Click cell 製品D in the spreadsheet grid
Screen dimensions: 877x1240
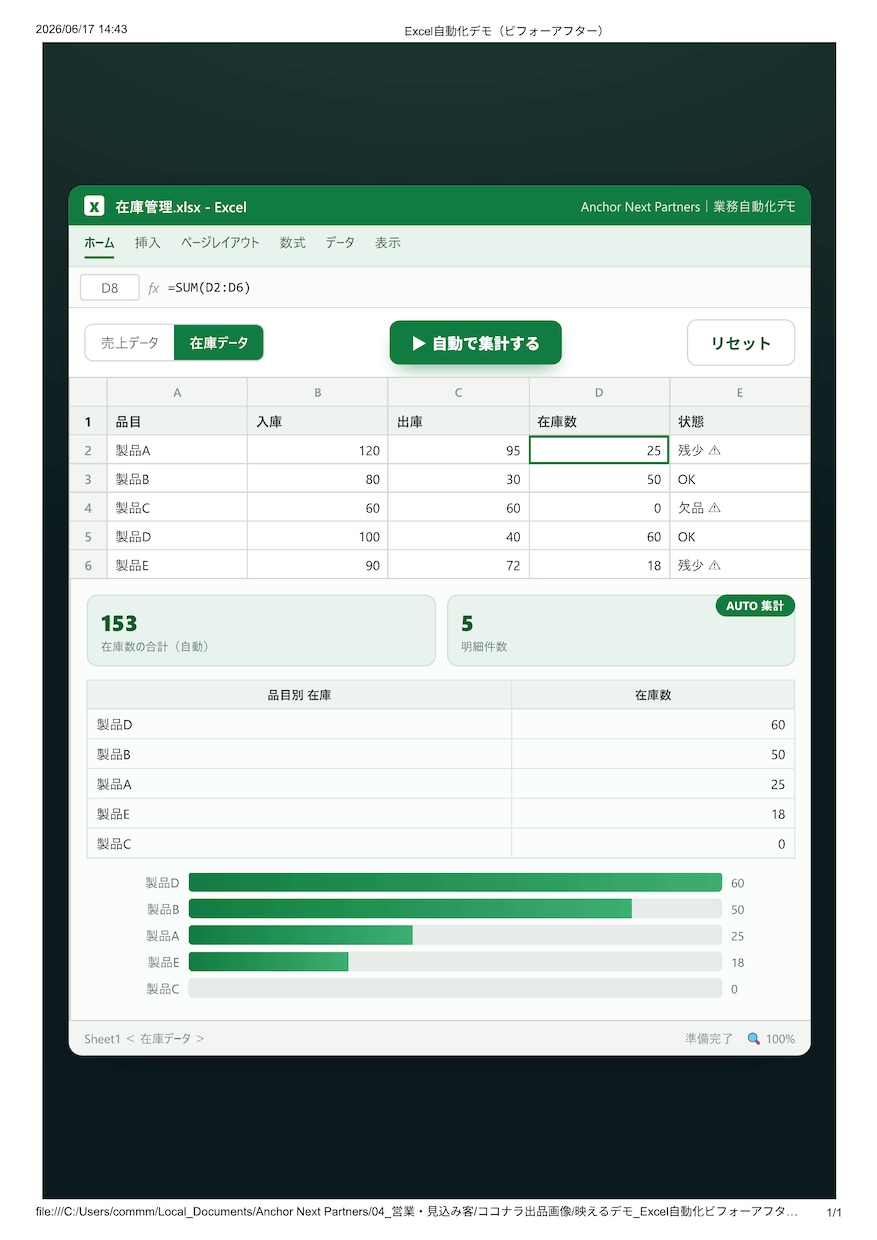point(177,537)
